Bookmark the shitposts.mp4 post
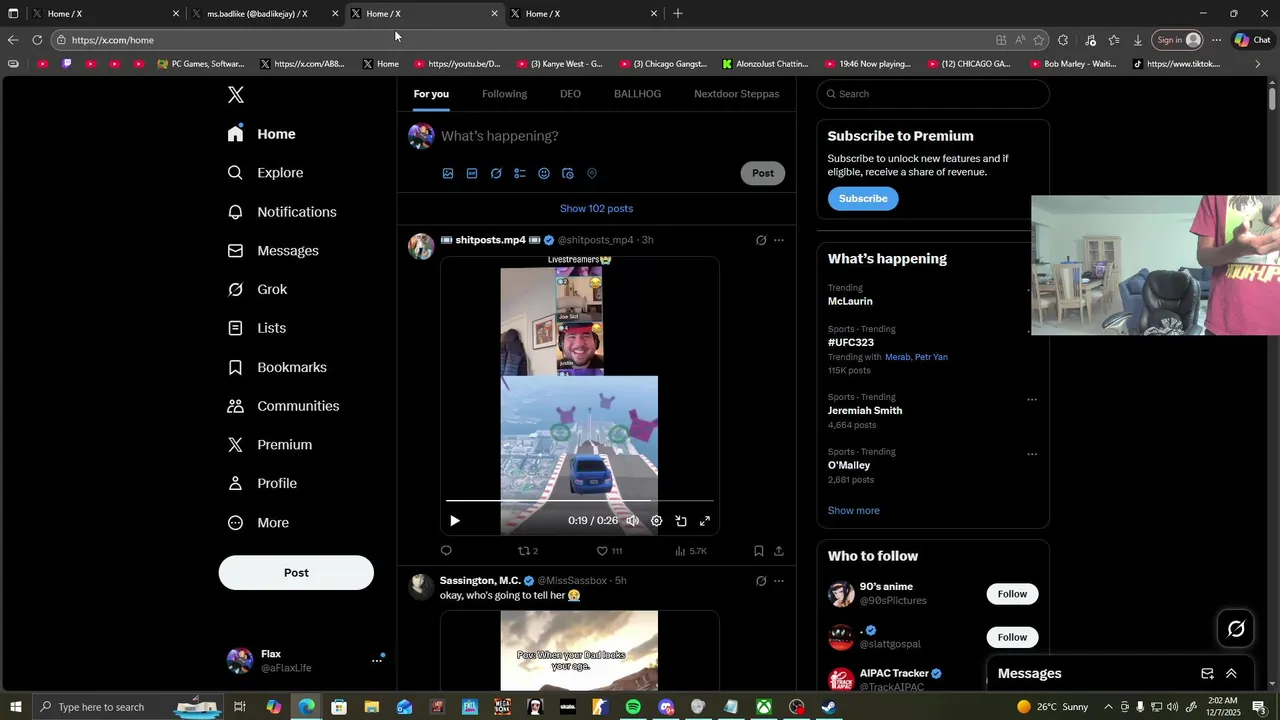The width and height of the screenshot is (1280, 720). click(x=758, y=551)
